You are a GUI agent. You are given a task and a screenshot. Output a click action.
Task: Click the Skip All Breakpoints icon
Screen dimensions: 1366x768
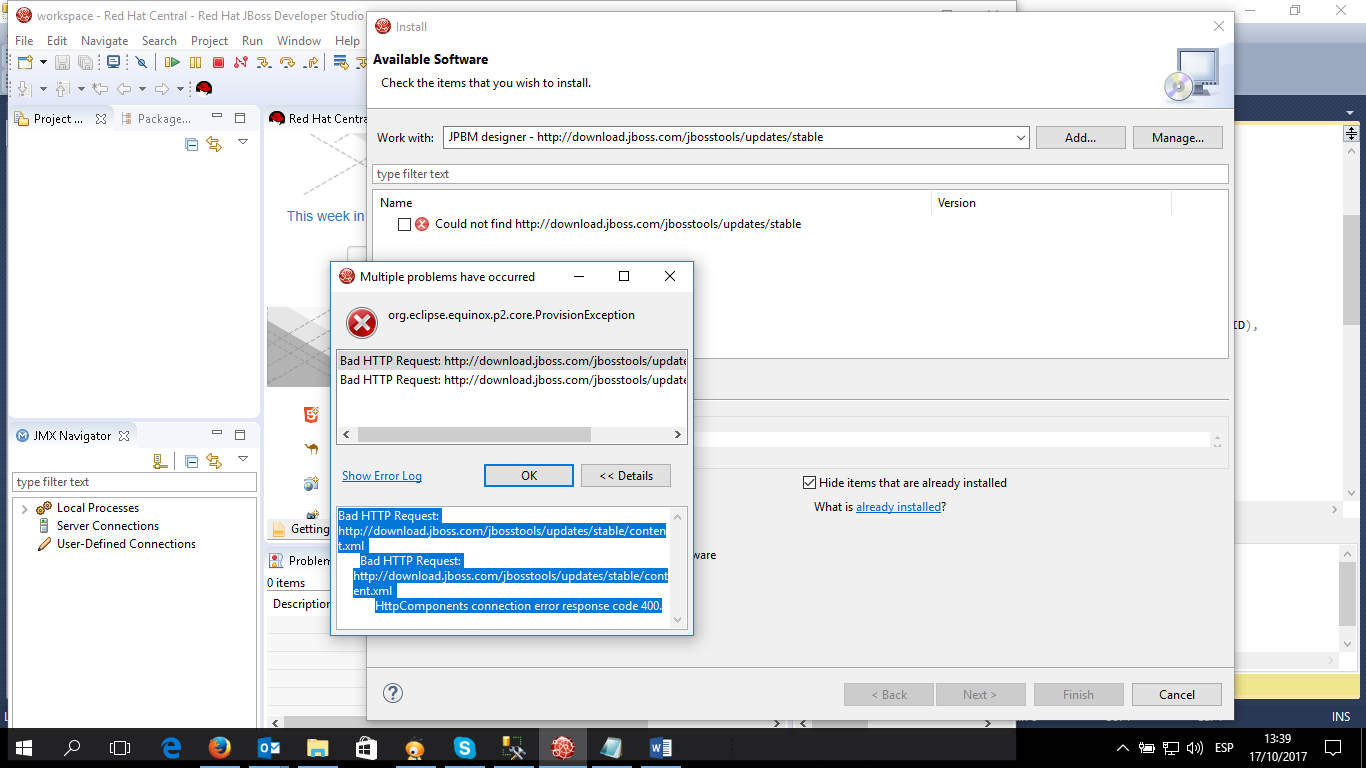141,63
